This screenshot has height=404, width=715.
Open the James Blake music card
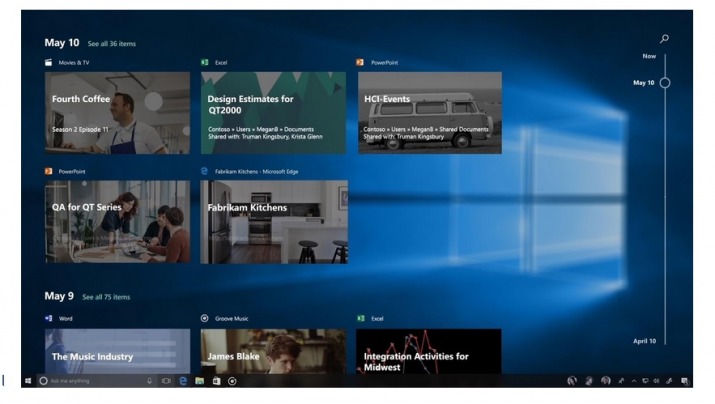(x=273, y=351)
